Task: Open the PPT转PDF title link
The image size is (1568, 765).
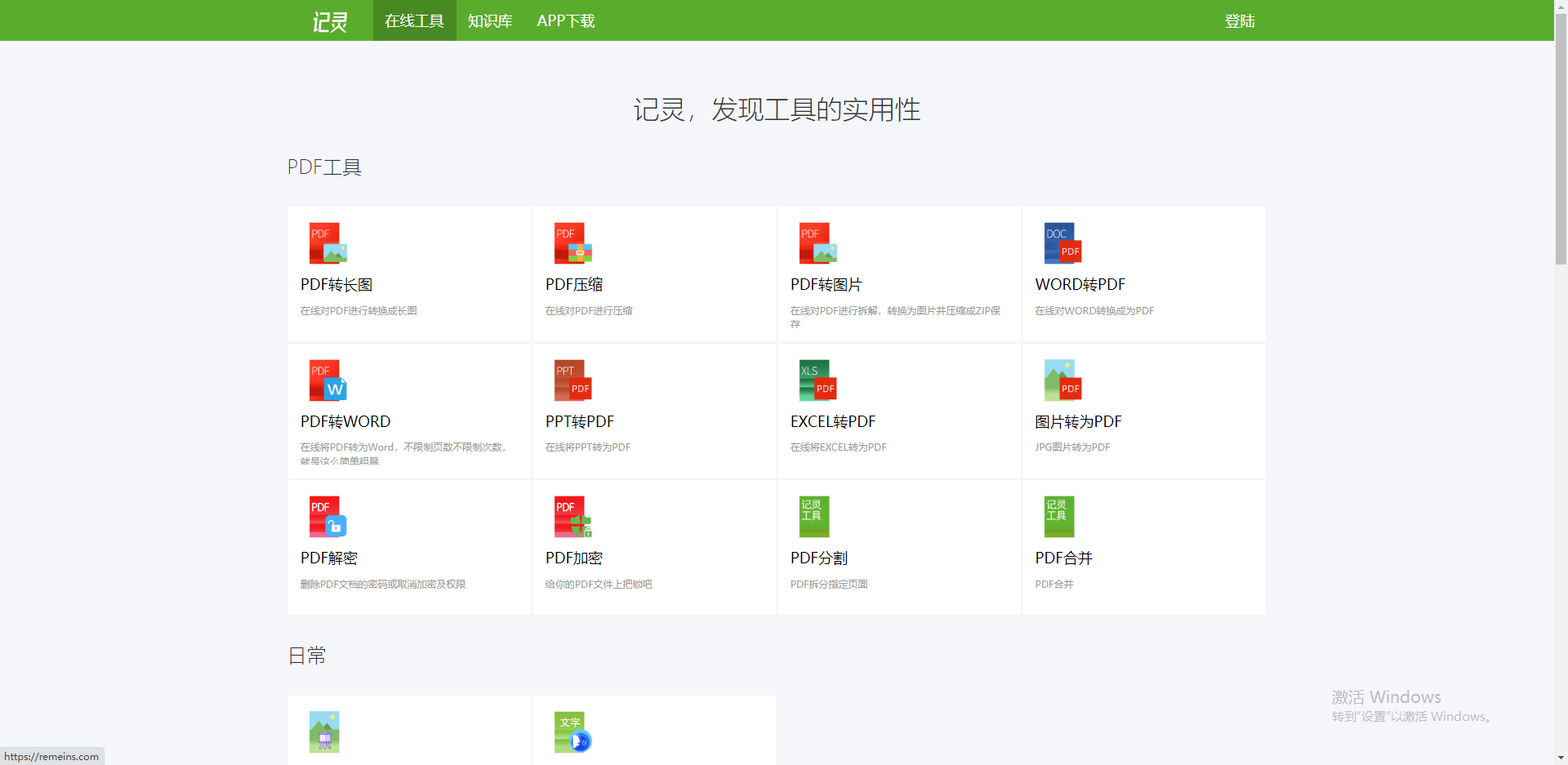Action: pyautogui.click(x=580, y=422)
